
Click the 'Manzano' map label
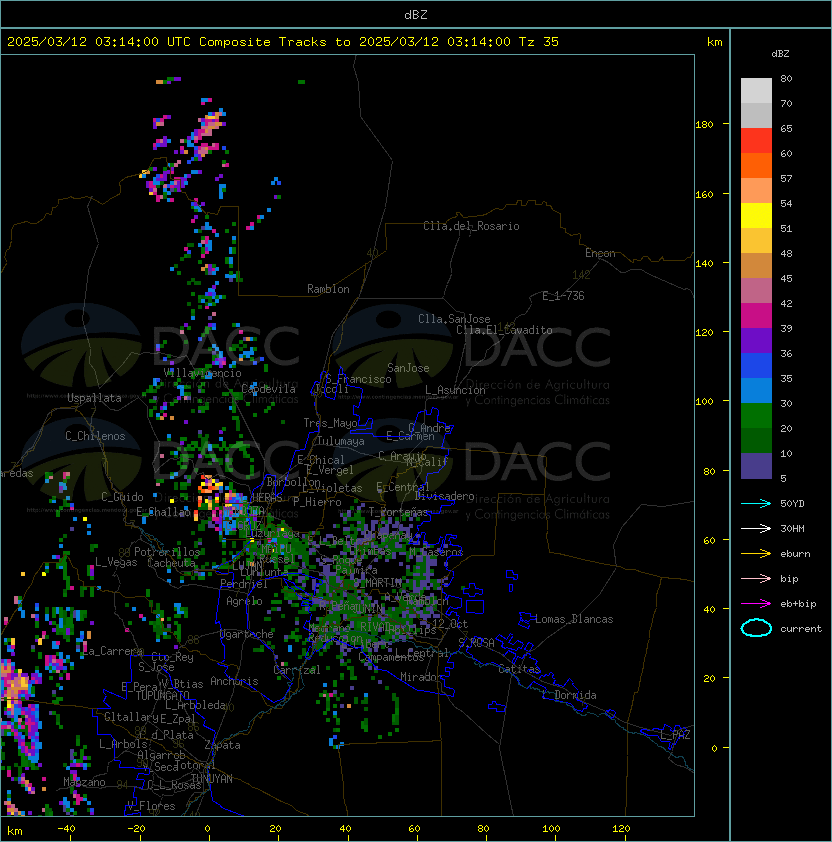coord(84,782)
